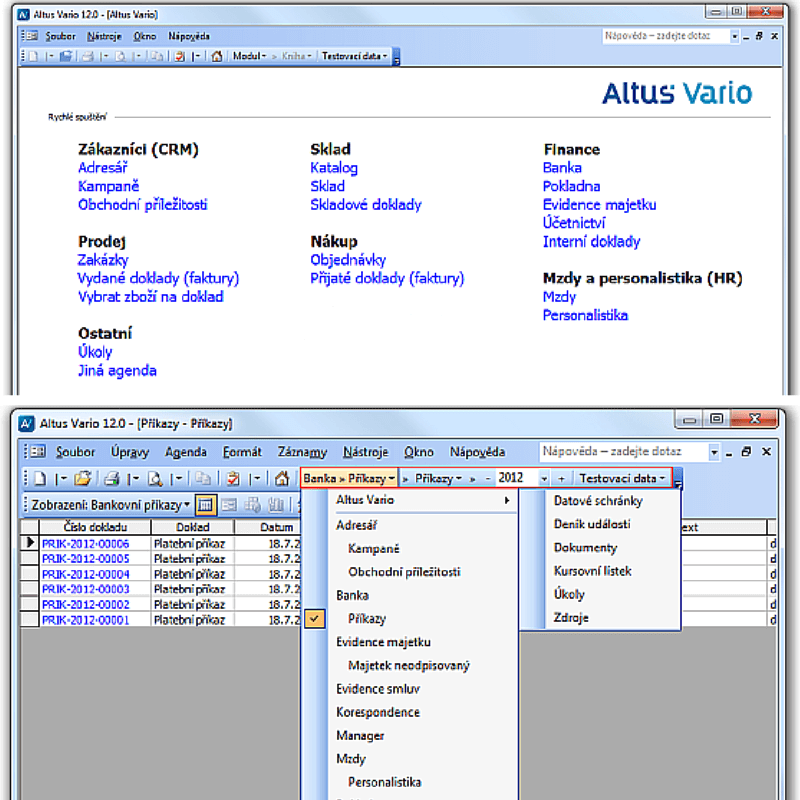
Task: Create a new record in the Příkazy window toolbar
Action: pos(40,479)
